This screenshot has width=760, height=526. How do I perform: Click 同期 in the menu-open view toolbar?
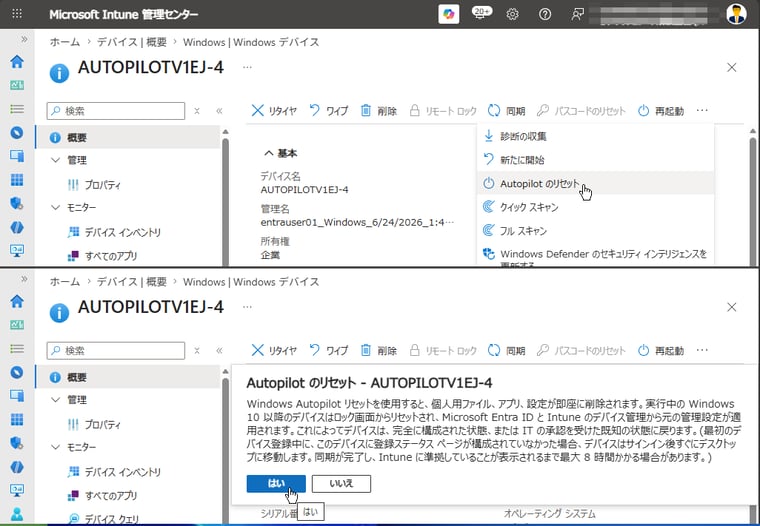pos(507,111)
